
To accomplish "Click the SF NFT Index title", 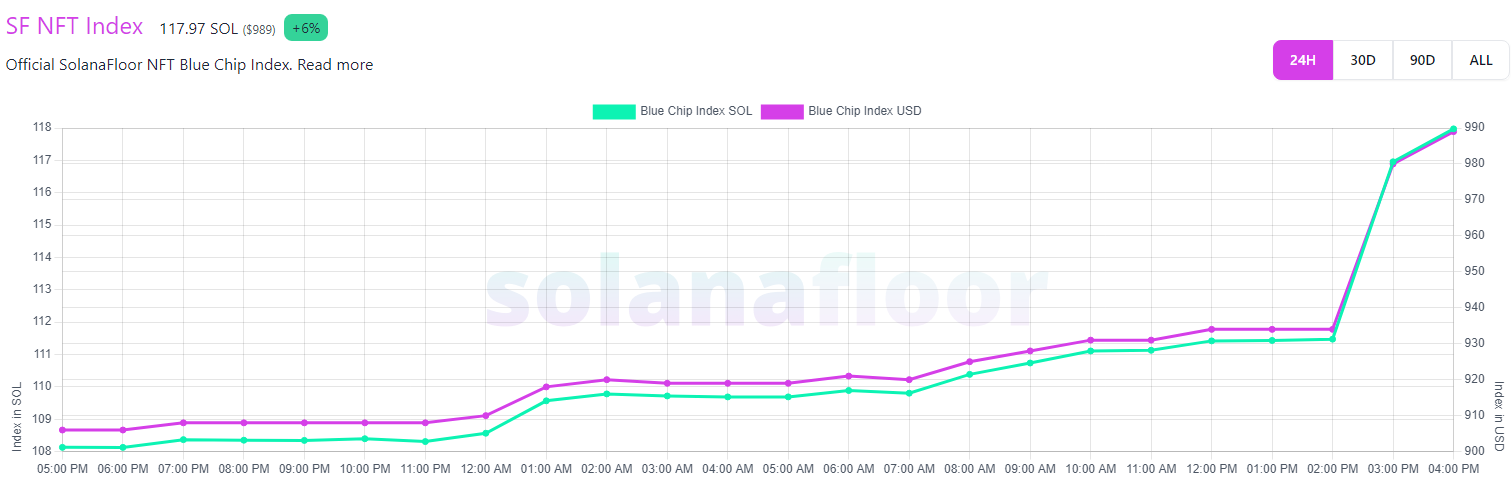I will coord(75,27).
